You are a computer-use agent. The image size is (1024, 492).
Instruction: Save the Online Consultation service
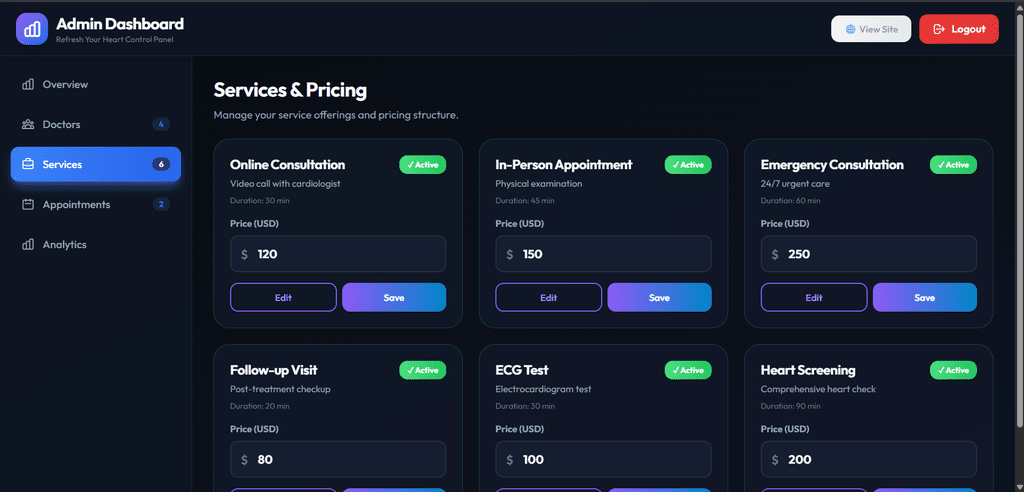tap(394, 297)
